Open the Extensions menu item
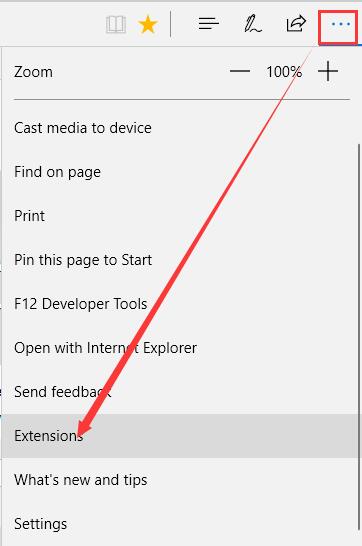 pos(180,436)
